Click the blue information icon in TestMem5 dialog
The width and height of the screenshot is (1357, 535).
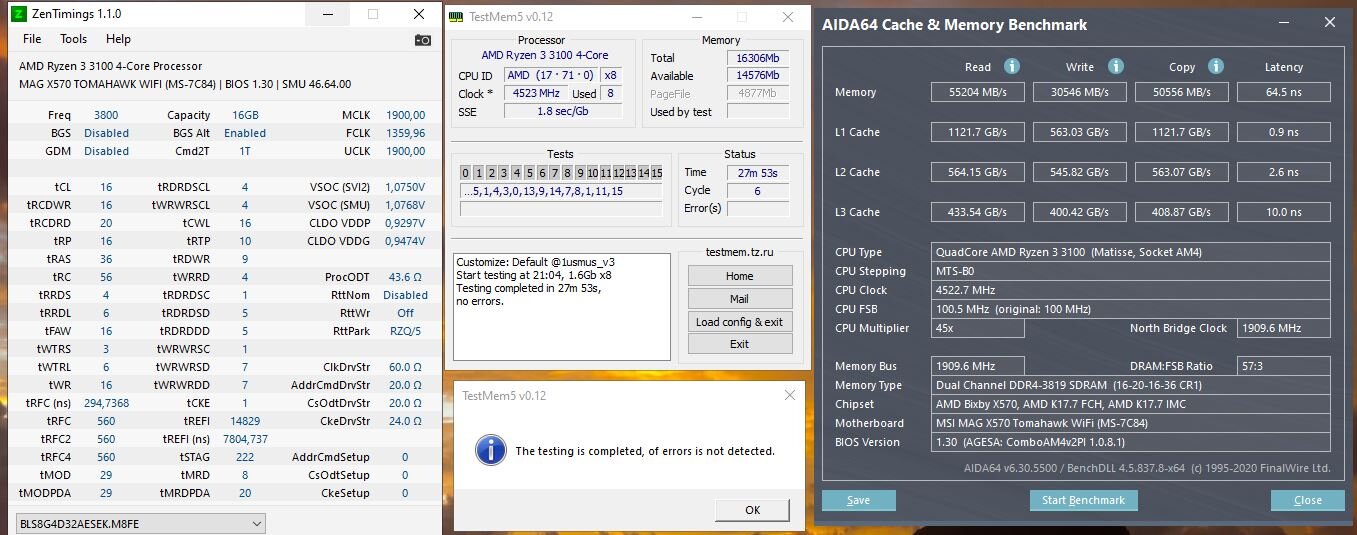click(490, 450)
